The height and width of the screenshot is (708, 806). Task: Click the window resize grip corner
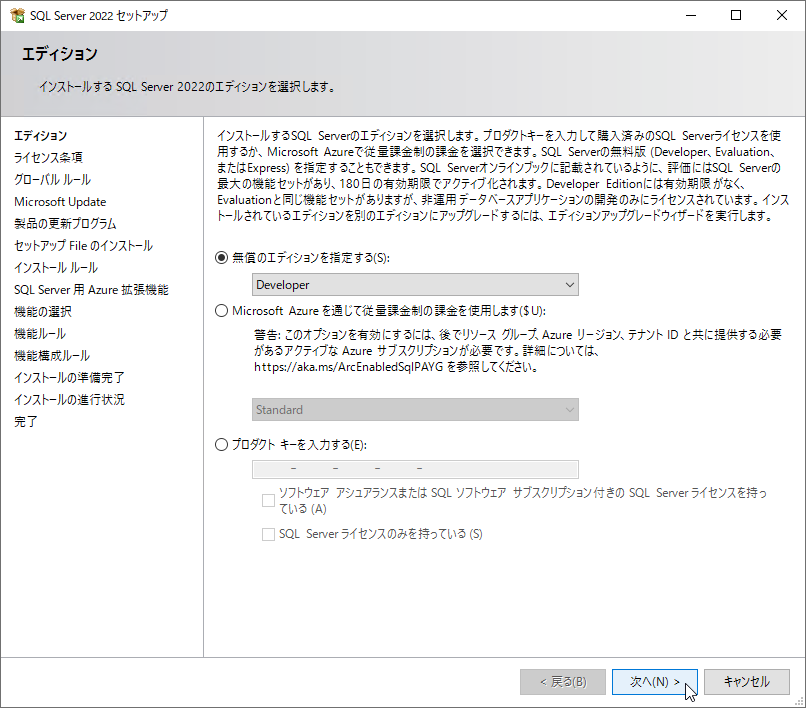click(799, 701)
